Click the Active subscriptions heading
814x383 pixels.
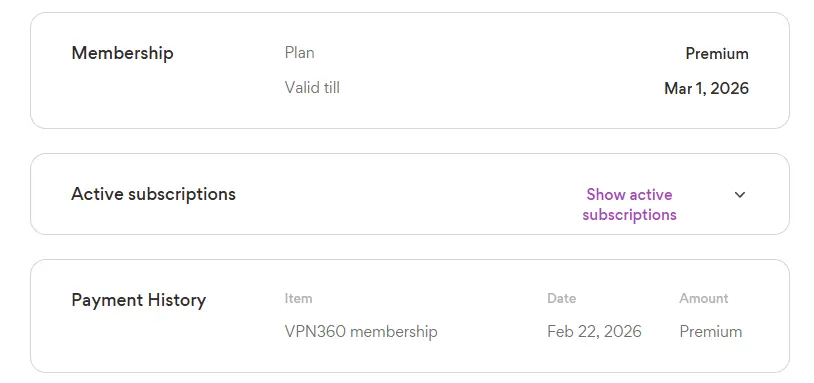(x=153, y=194)
